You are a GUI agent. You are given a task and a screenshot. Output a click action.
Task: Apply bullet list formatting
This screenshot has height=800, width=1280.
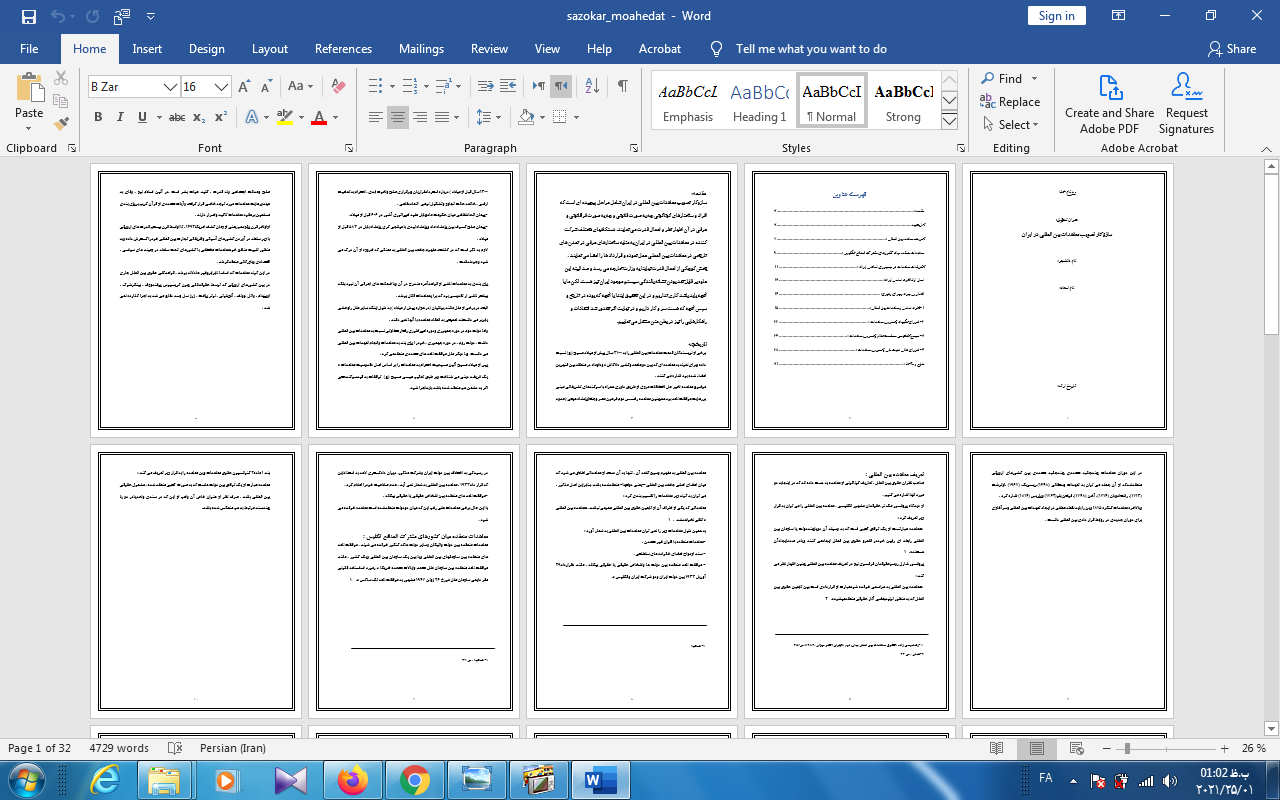tap(375, 87)
